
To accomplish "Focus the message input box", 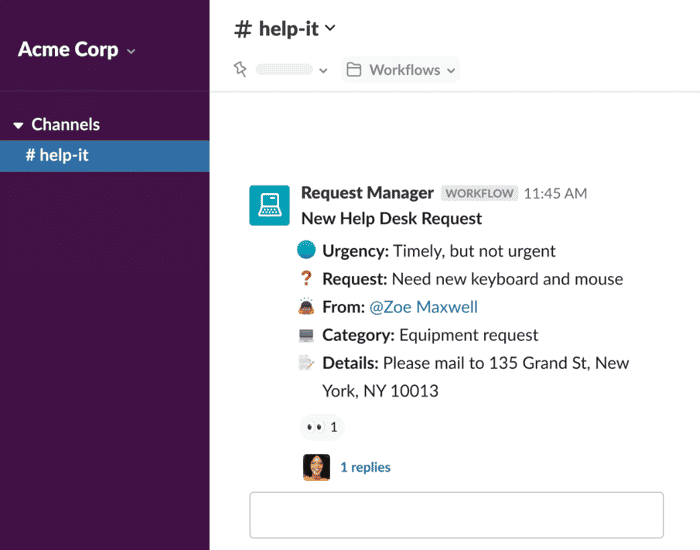I will tap(456, 515).
